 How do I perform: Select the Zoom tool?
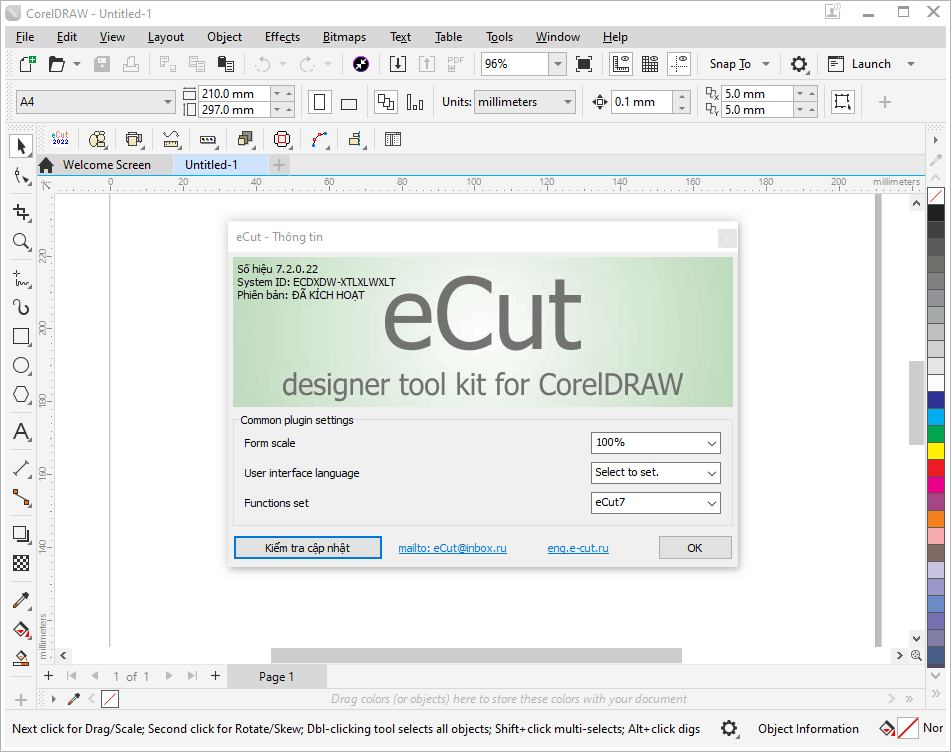click(x=20, y=242)
